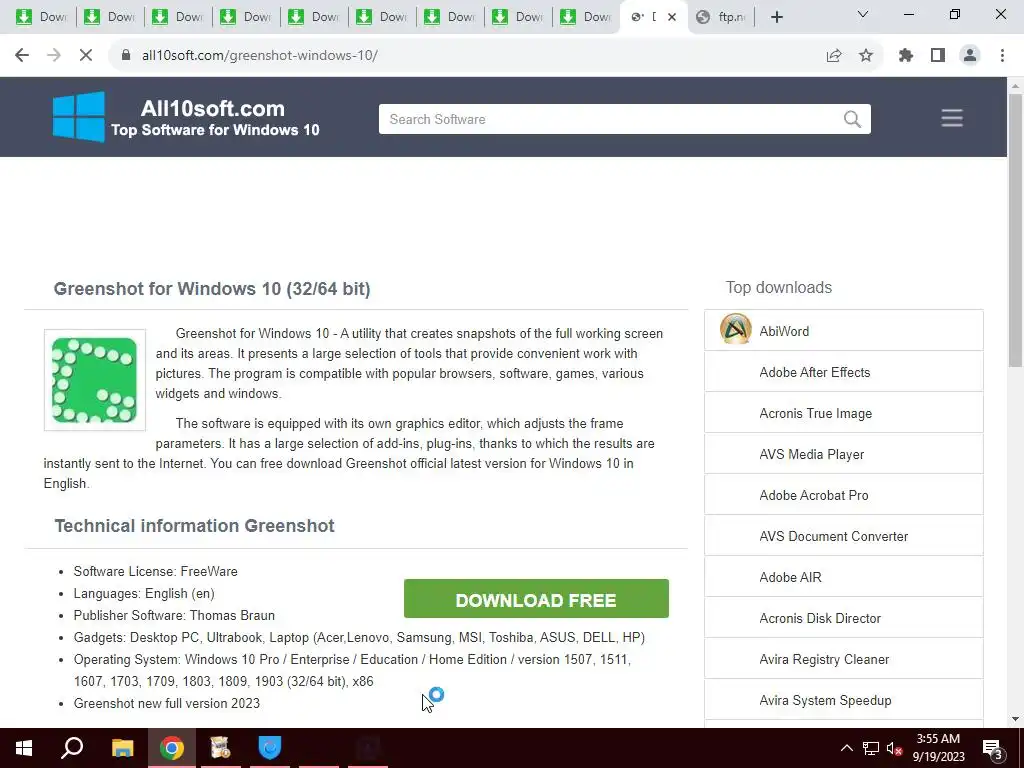Viewport: 1024px width, 768px height.
Task: Open the Extensions puzzle menu
Action: click(906, 56)
